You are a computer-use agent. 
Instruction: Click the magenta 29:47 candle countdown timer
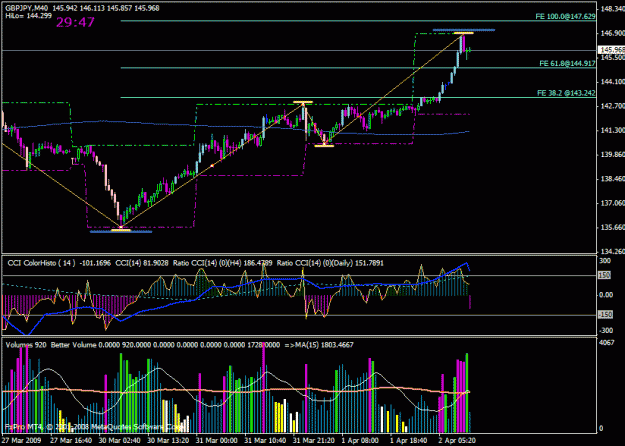click(x=75, y=22)
